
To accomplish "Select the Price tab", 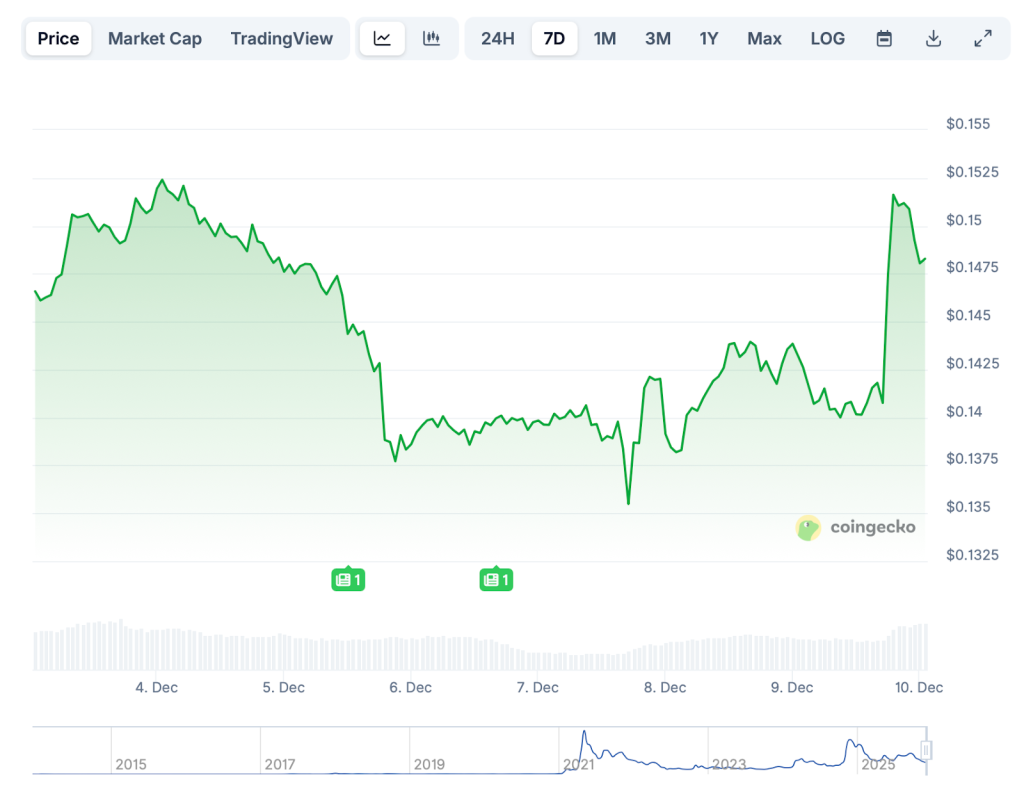I will point(58,39).
